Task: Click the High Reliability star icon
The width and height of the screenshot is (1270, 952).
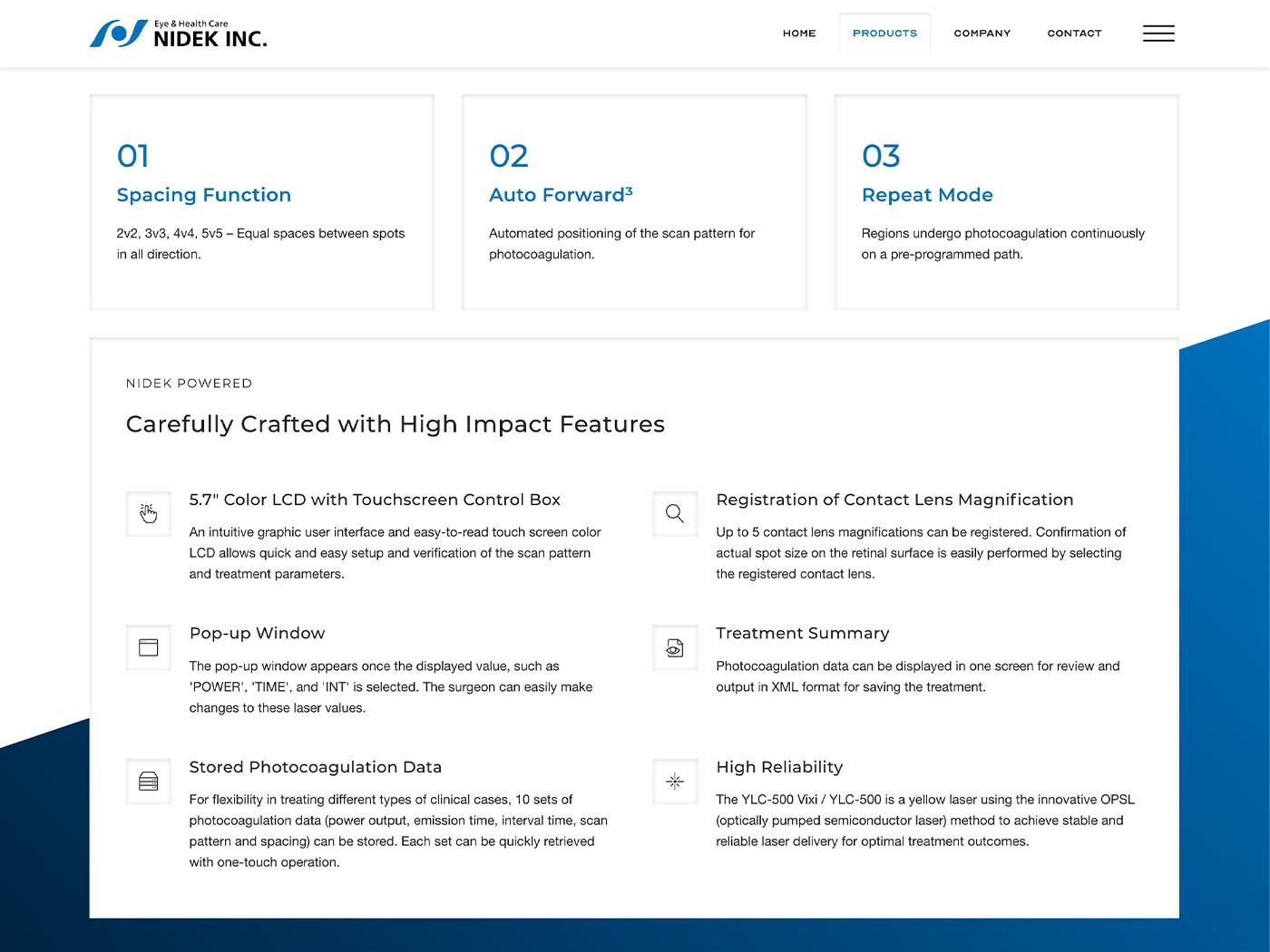Action: click(675, 782)
